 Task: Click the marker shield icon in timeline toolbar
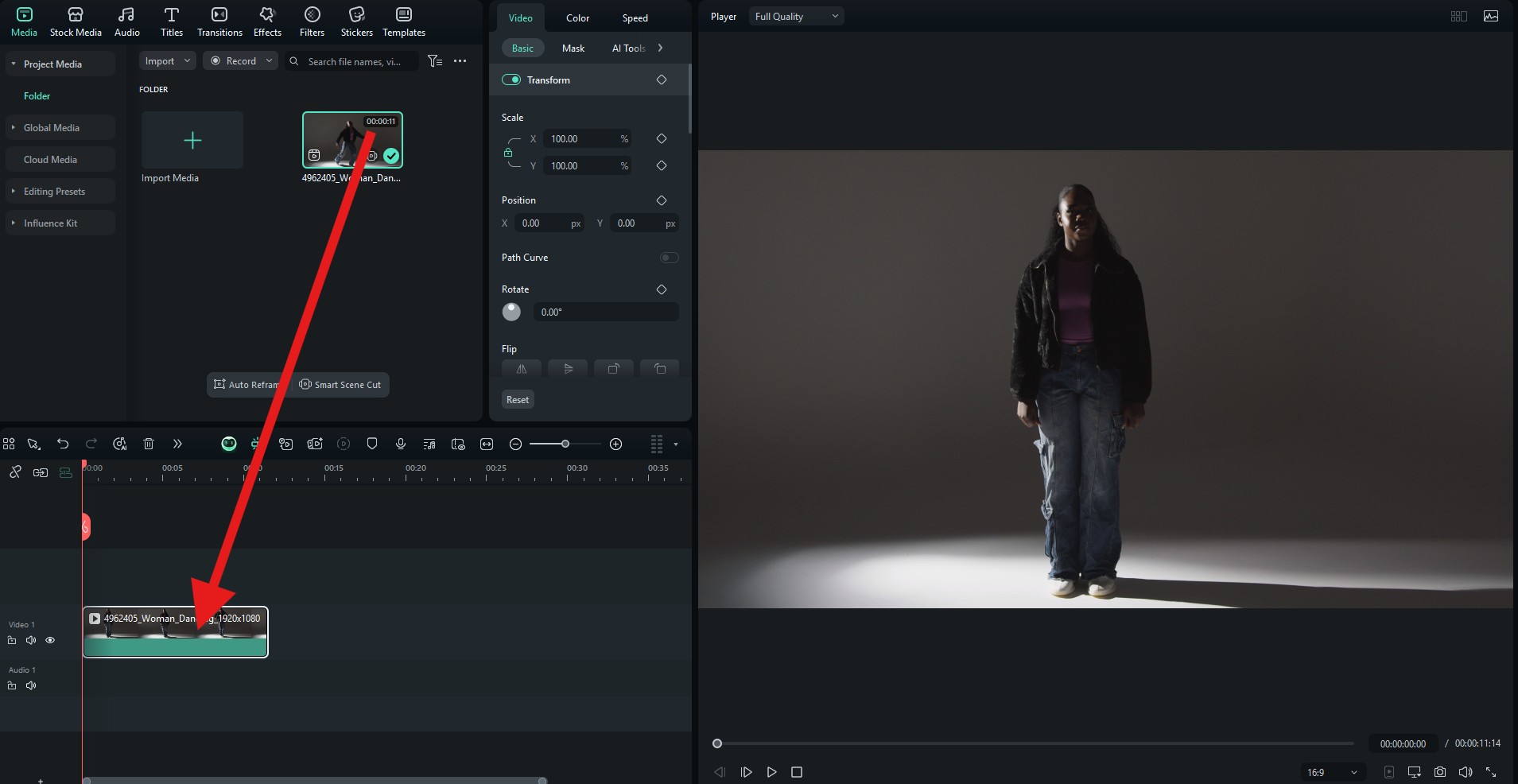[x=372, y=444]
